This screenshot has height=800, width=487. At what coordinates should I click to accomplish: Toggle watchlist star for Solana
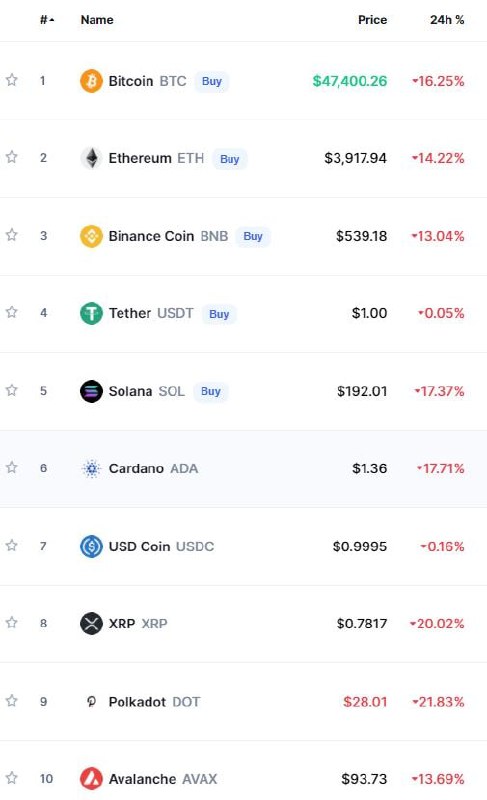click(12, 390)
